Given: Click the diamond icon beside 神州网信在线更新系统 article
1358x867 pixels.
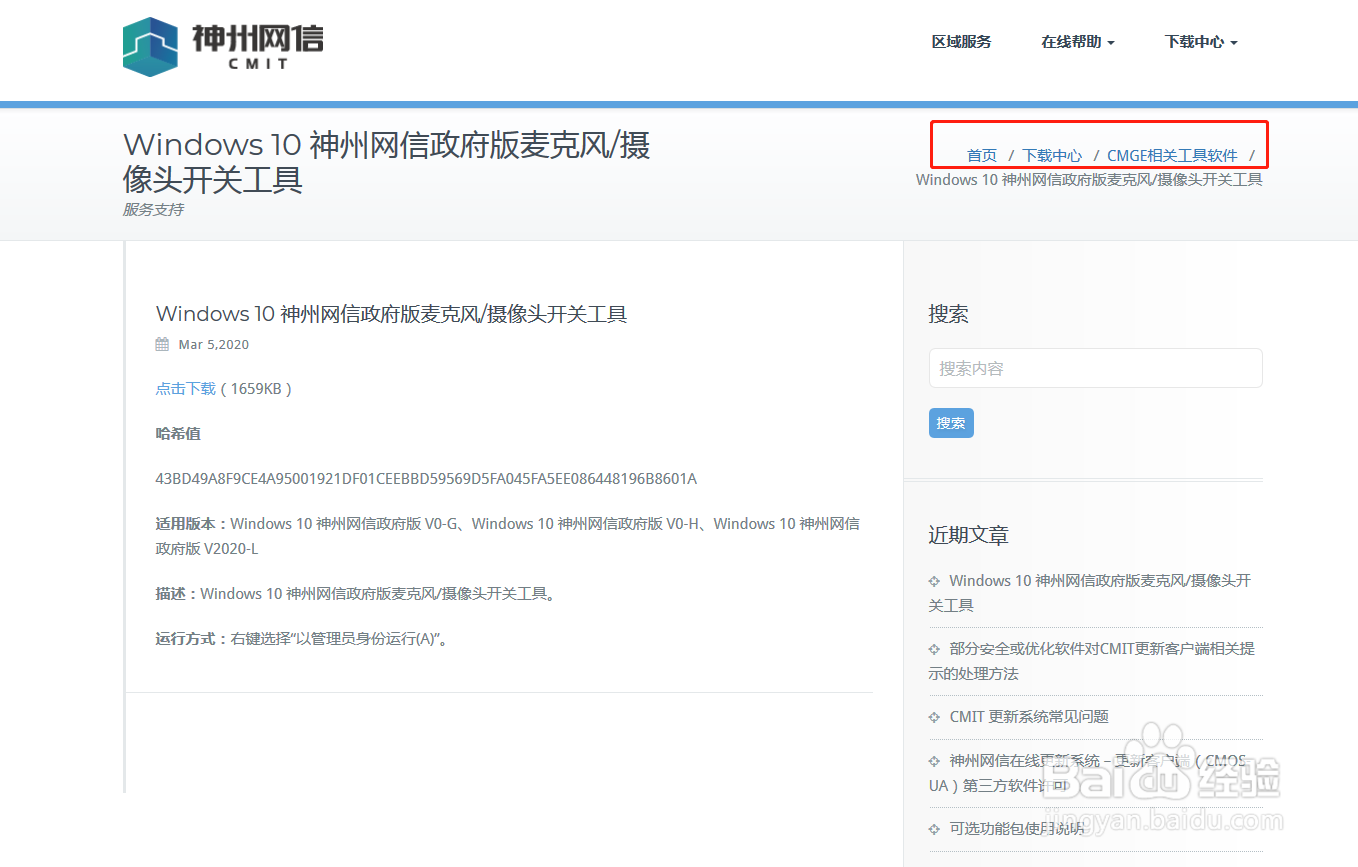Looking at the screenshot, I should point(936,761).
